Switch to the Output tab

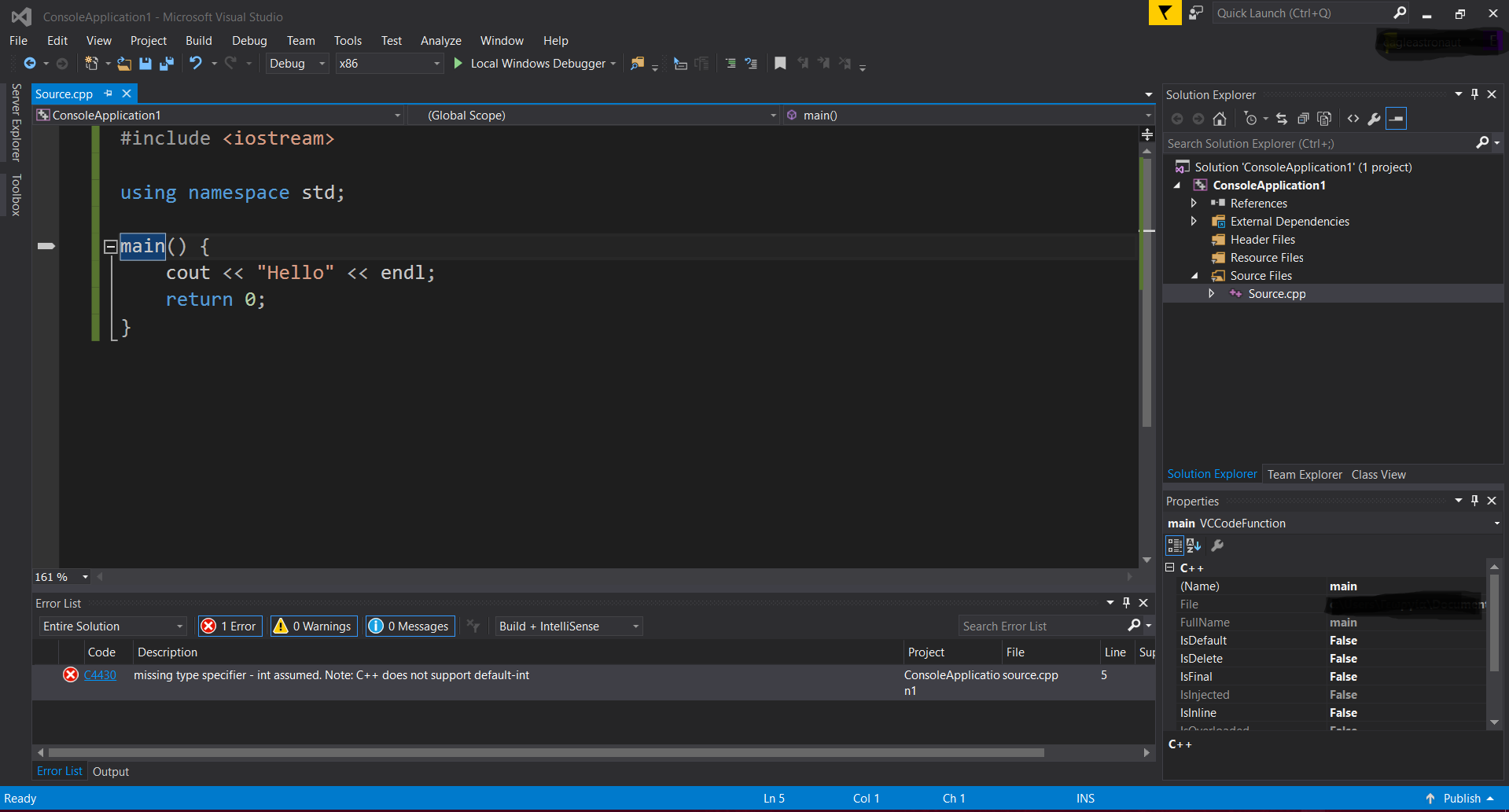111,772
